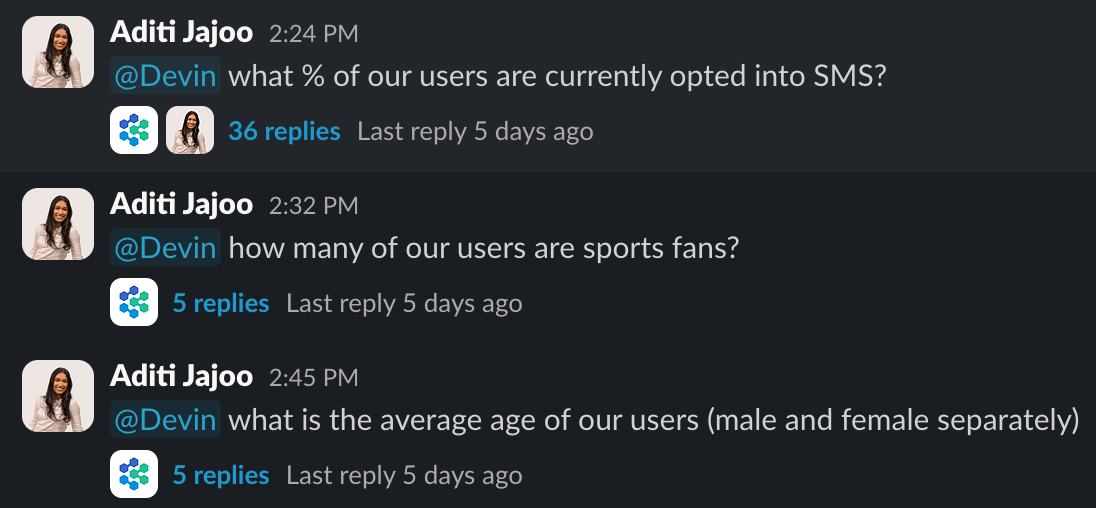Image resolution: width=1096 pixels, height=508 pixels.
Task: Open Aditi Jajoo's avatar on 2:45 PM message
Action: coord(58,395)
